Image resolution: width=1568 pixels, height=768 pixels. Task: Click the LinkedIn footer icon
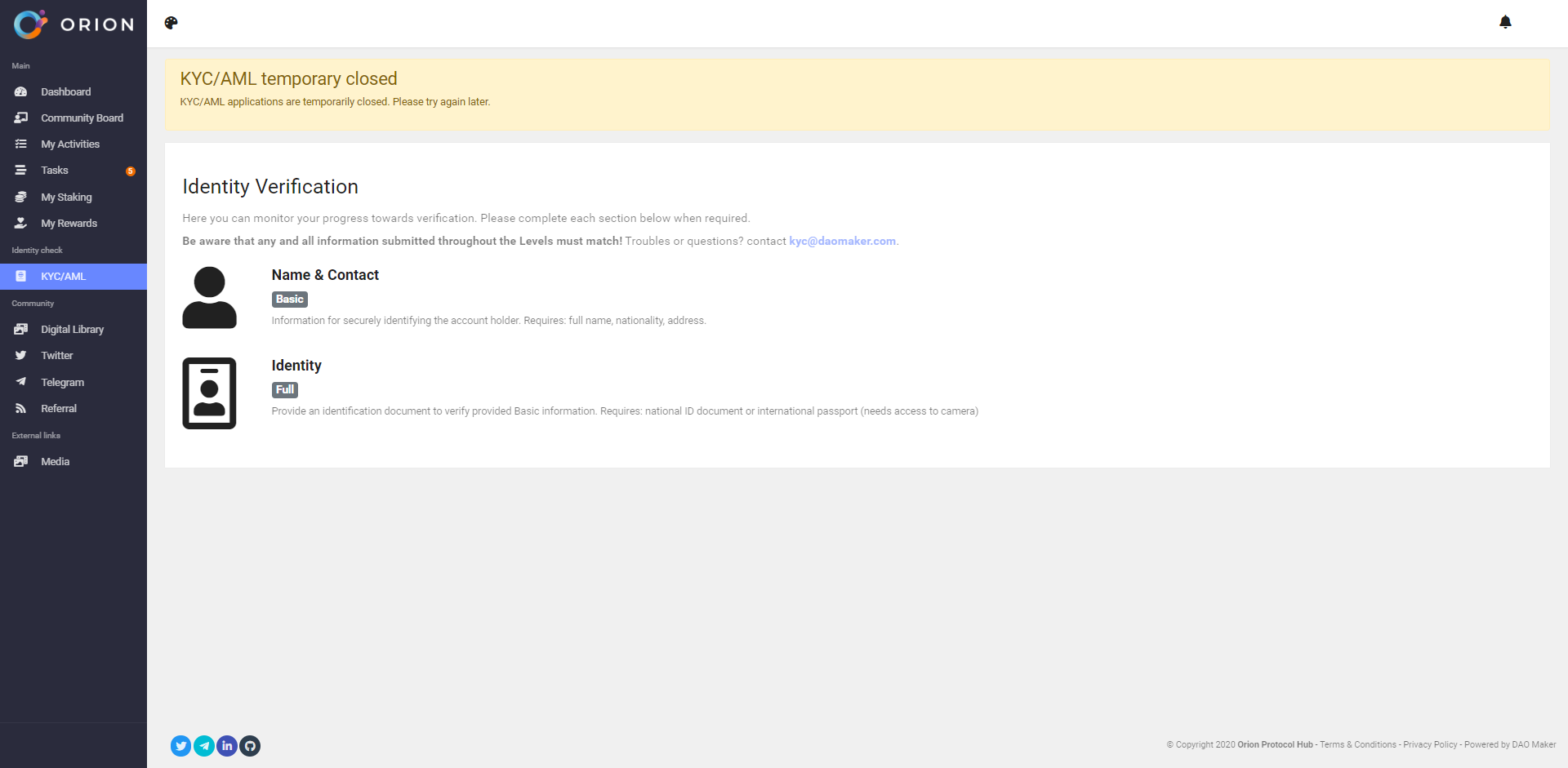pos(227,746)
